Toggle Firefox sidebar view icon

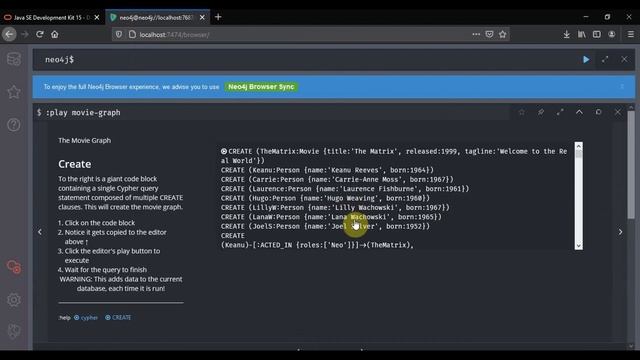point(597,35)
